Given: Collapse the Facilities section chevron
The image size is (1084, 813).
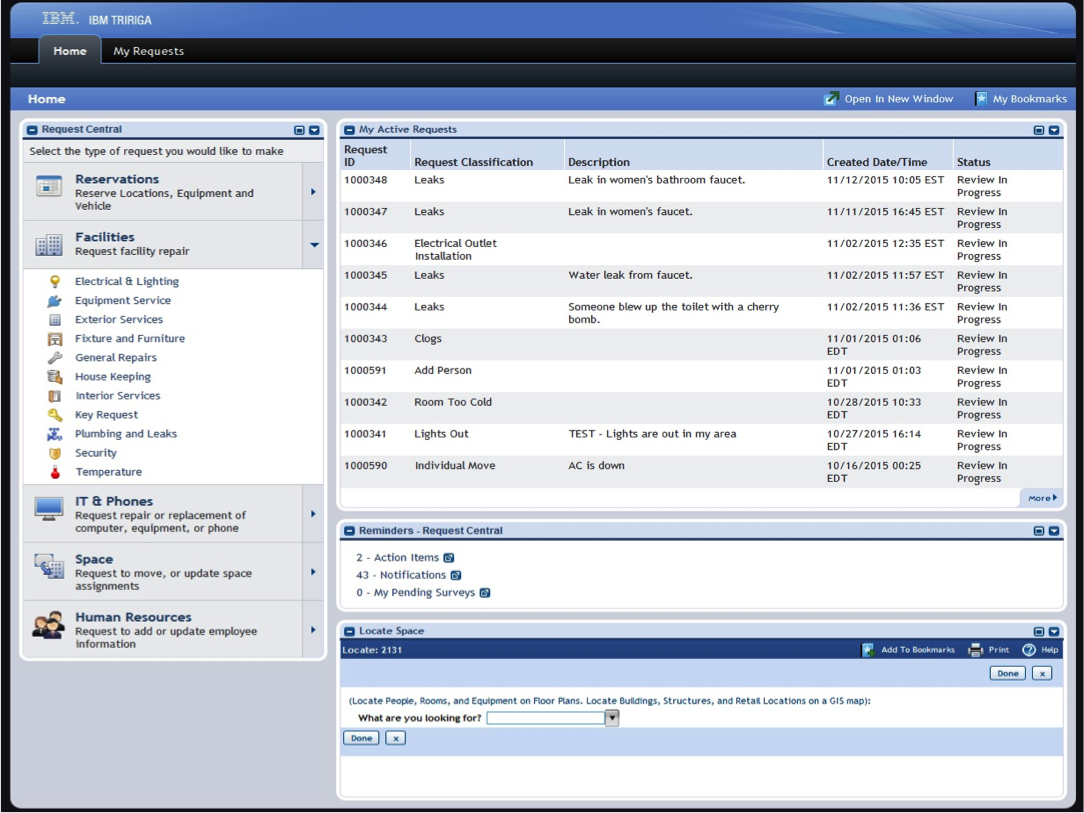Looking at the screenshot, I should [313, 243].
